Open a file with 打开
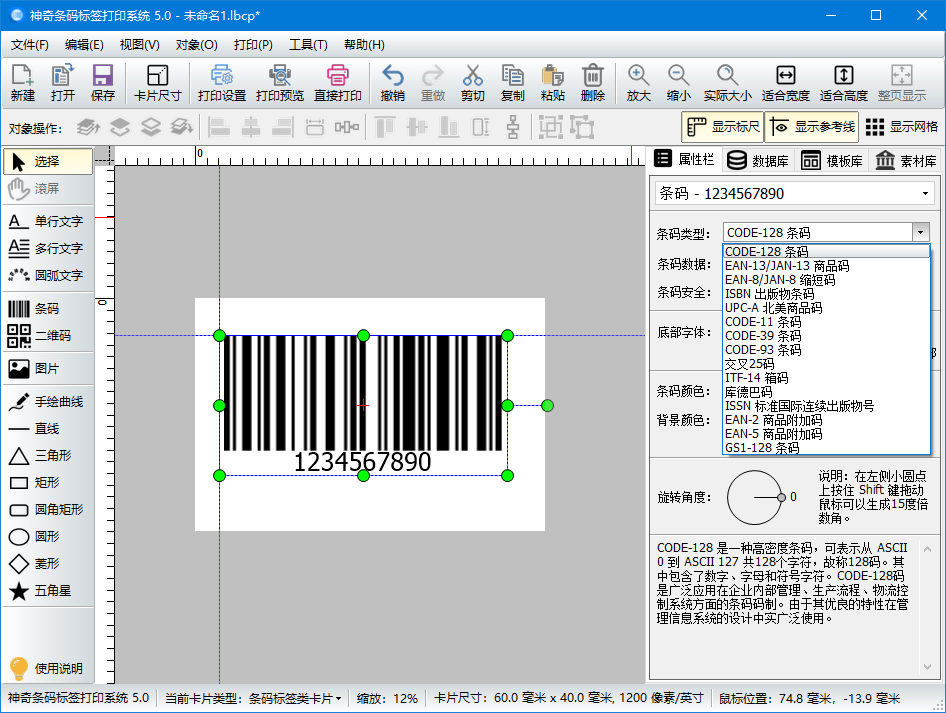The height and width of the screenshot is (713, 946). (x=62, y=83)
